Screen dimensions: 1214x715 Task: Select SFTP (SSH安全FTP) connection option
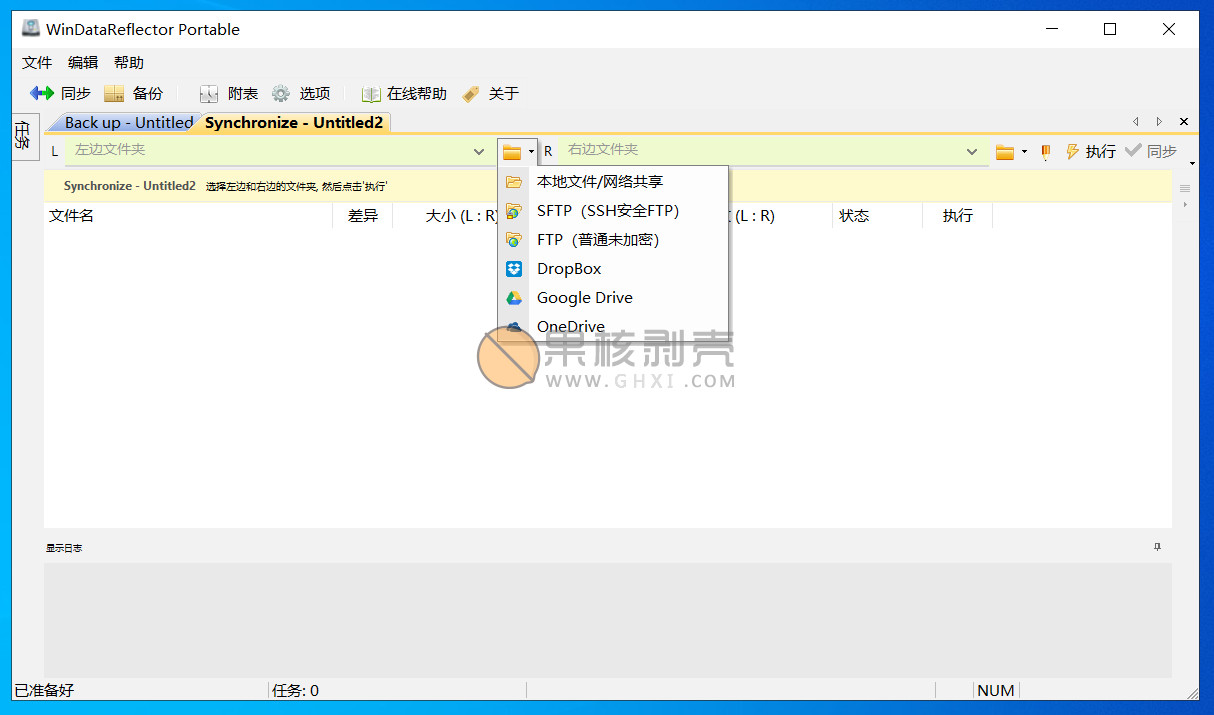pos(605,210)
